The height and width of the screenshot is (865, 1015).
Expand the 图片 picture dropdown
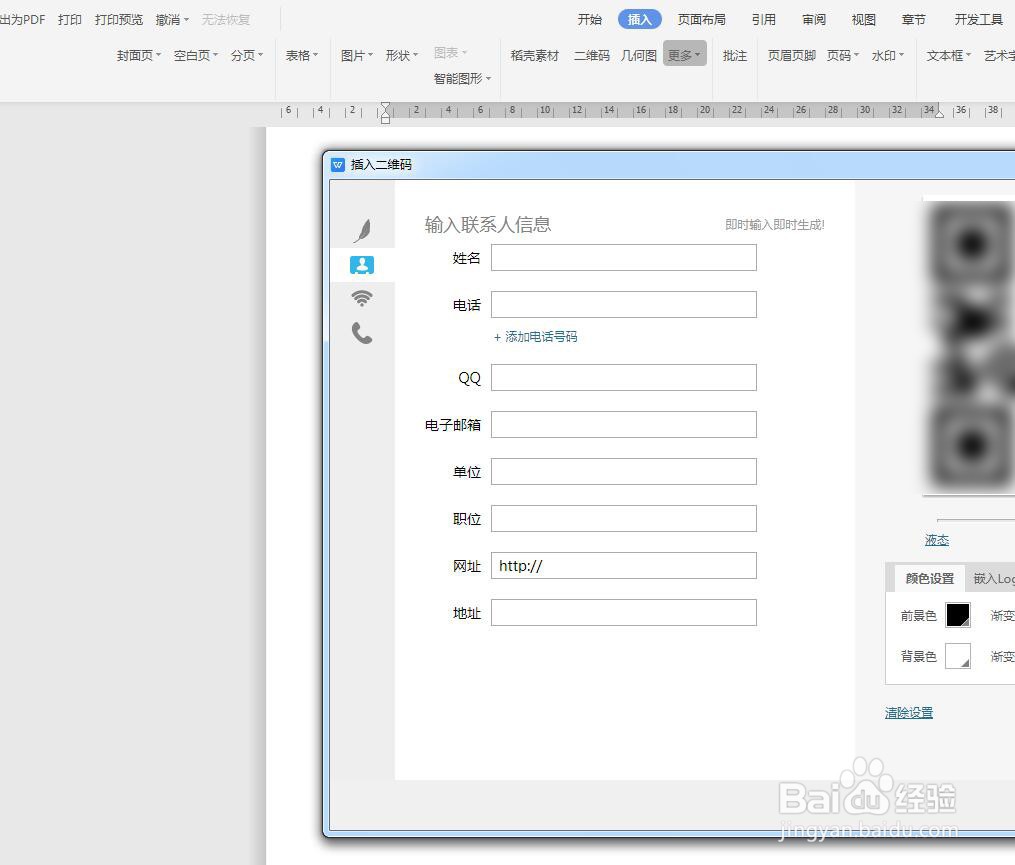pos(357,56)
